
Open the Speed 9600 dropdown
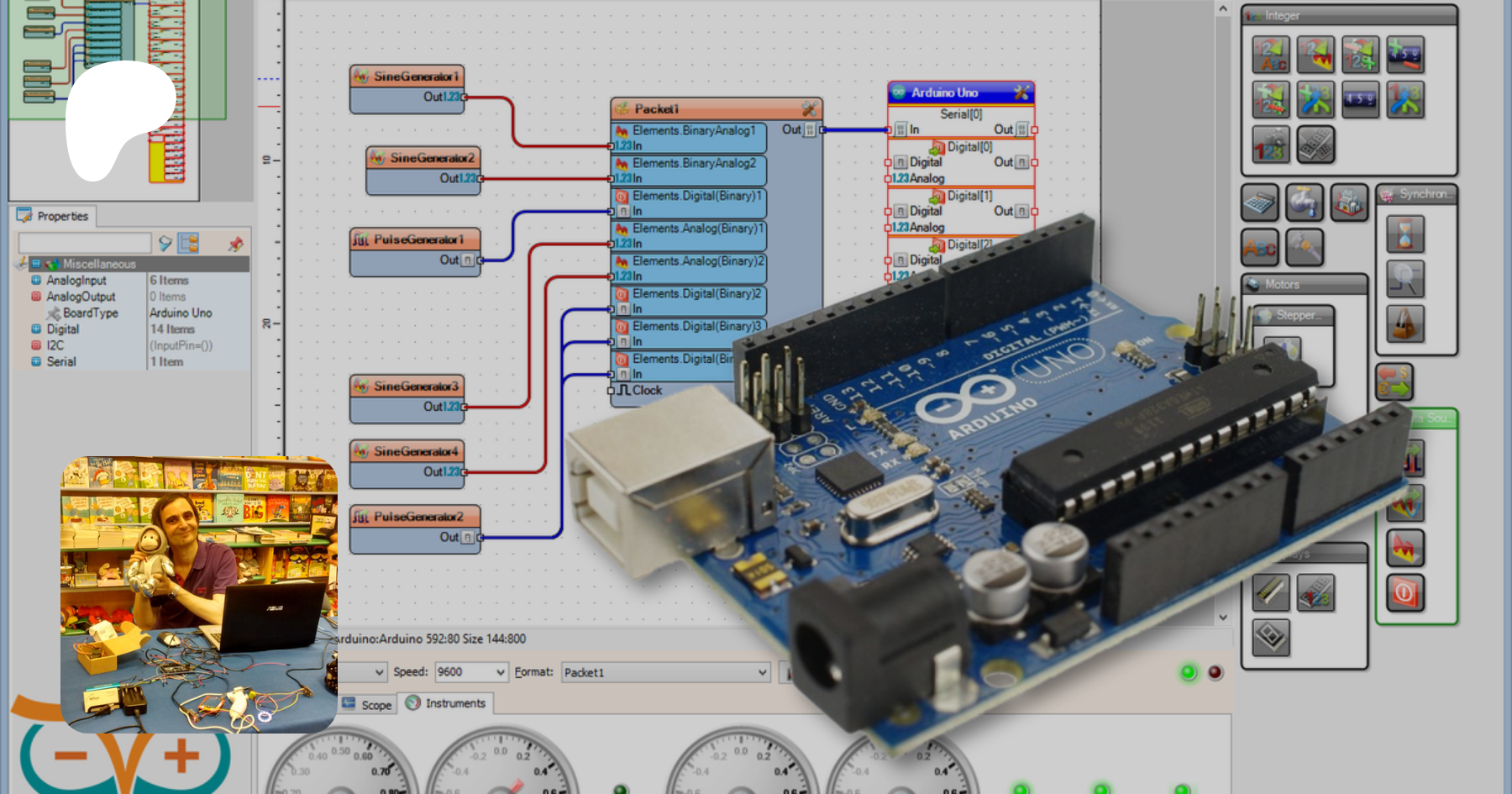501,672
